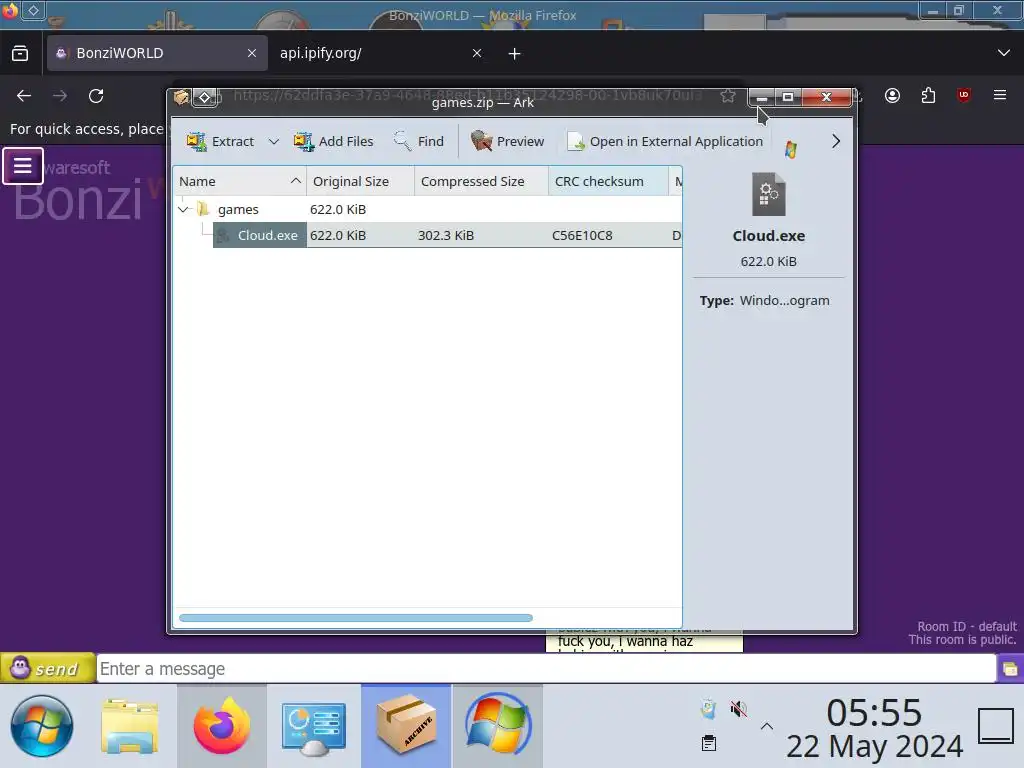Click the Firefox taskbar icon
The image size is (1024, 768).
(221, 726)
